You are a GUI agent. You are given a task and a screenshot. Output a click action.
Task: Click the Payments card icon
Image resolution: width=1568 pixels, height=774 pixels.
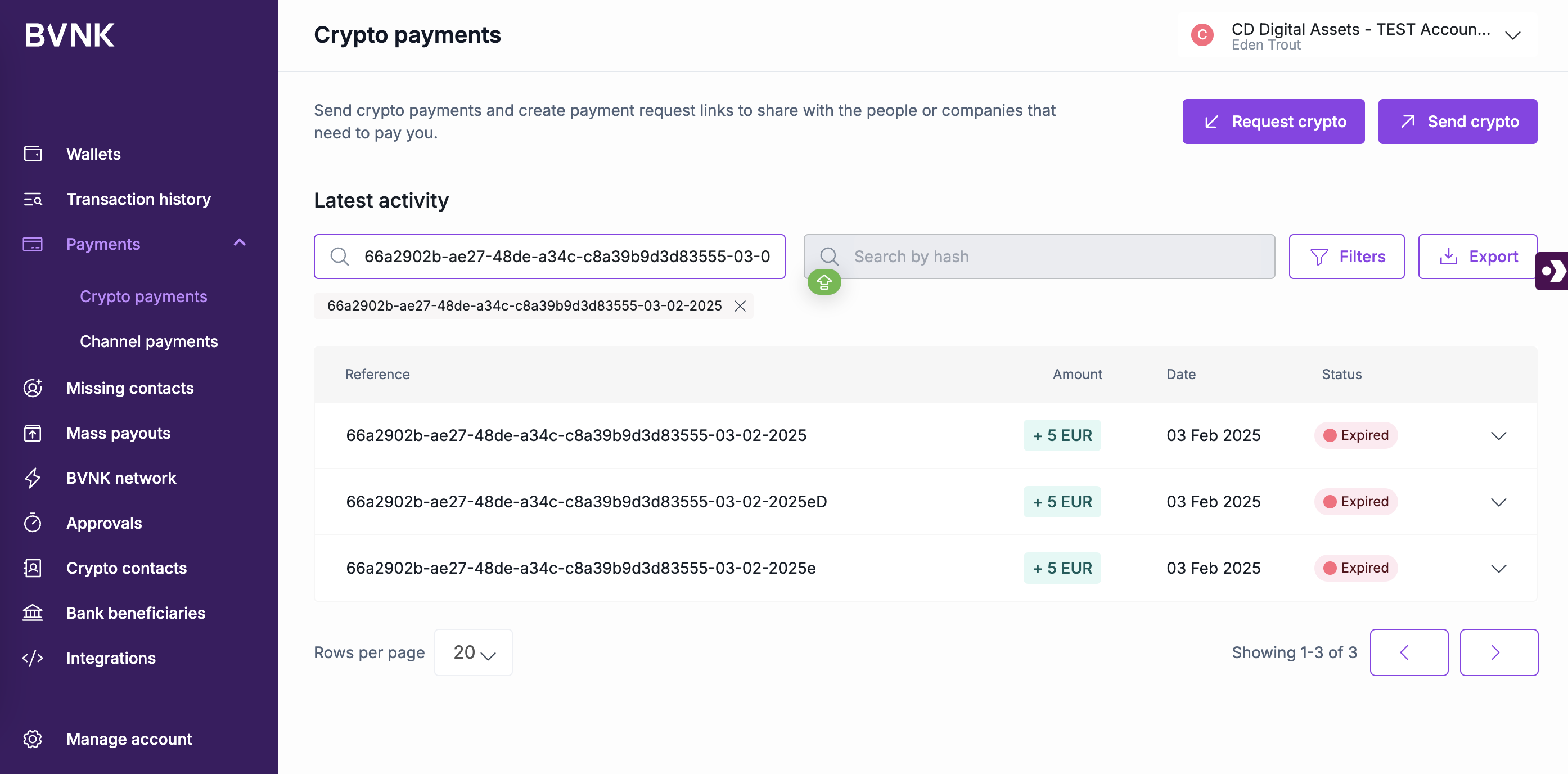click(x=33, y=244)
